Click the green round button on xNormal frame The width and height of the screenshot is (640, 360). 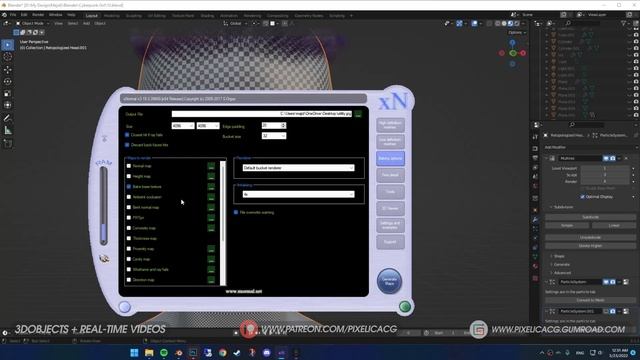[405, 307]
